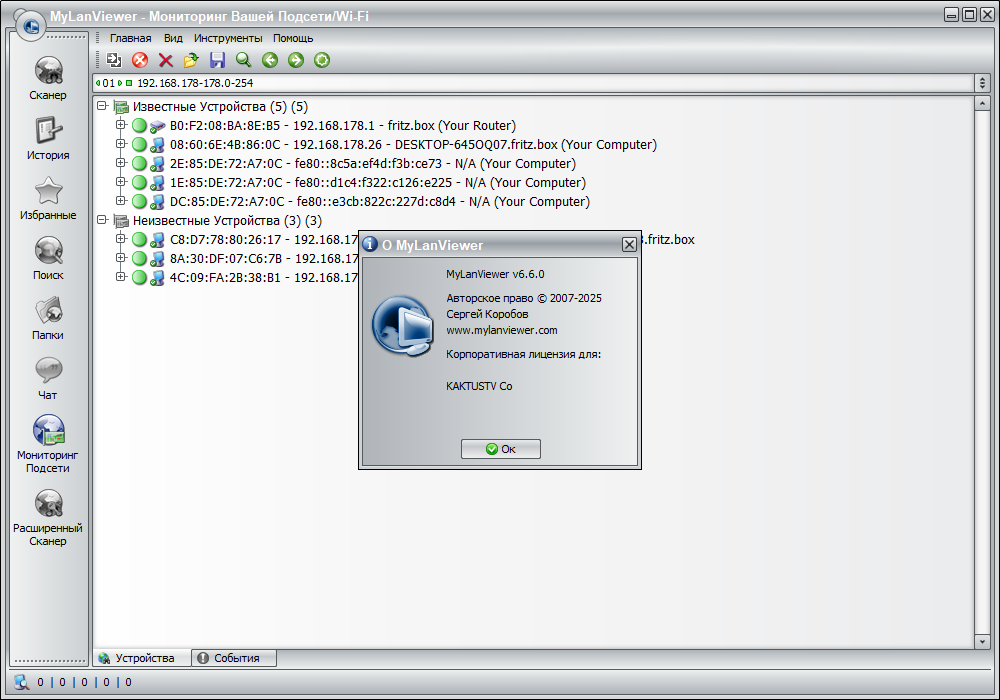Activate the magnifier search toolbar icon
Screen dimensions: 1000x700
[x=243, y=60]
